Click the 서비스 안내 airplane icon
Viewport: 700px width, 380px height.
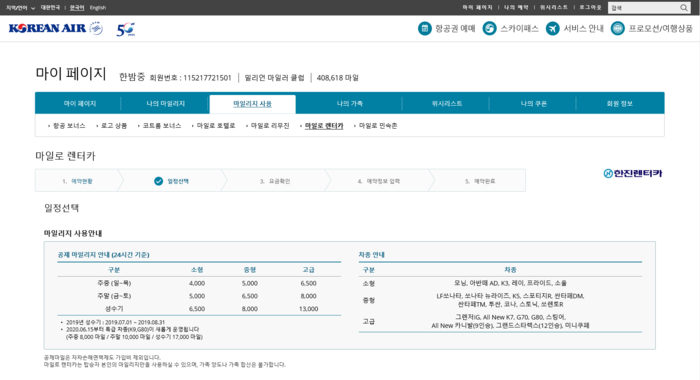click(553, 29)
